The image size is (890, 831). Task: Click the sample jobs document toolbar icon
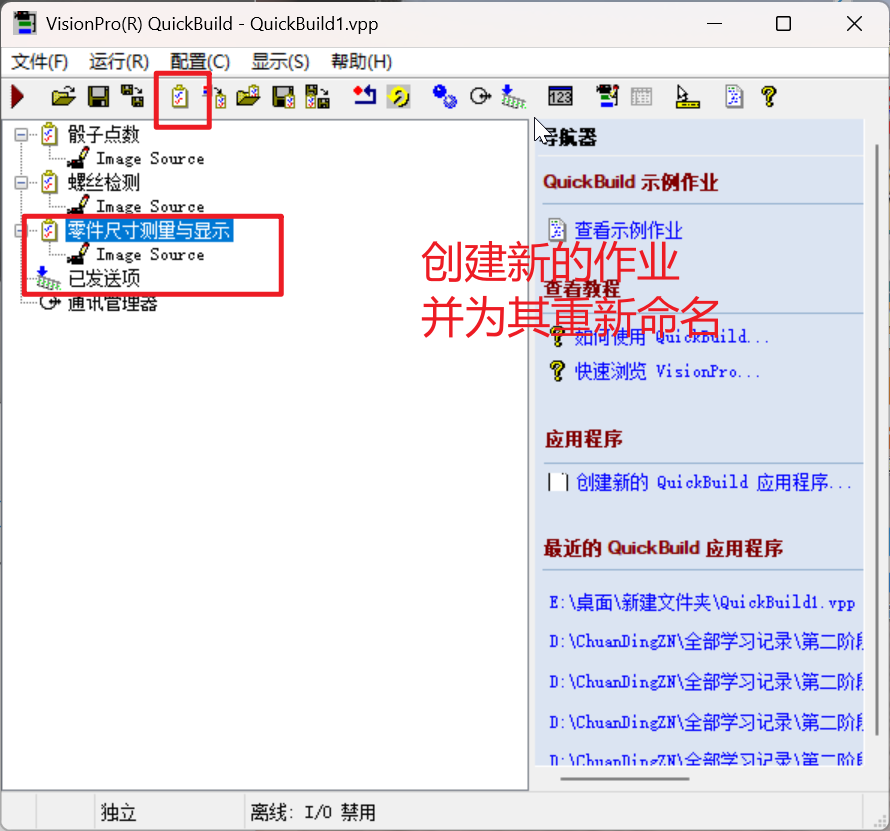point(734,96)
